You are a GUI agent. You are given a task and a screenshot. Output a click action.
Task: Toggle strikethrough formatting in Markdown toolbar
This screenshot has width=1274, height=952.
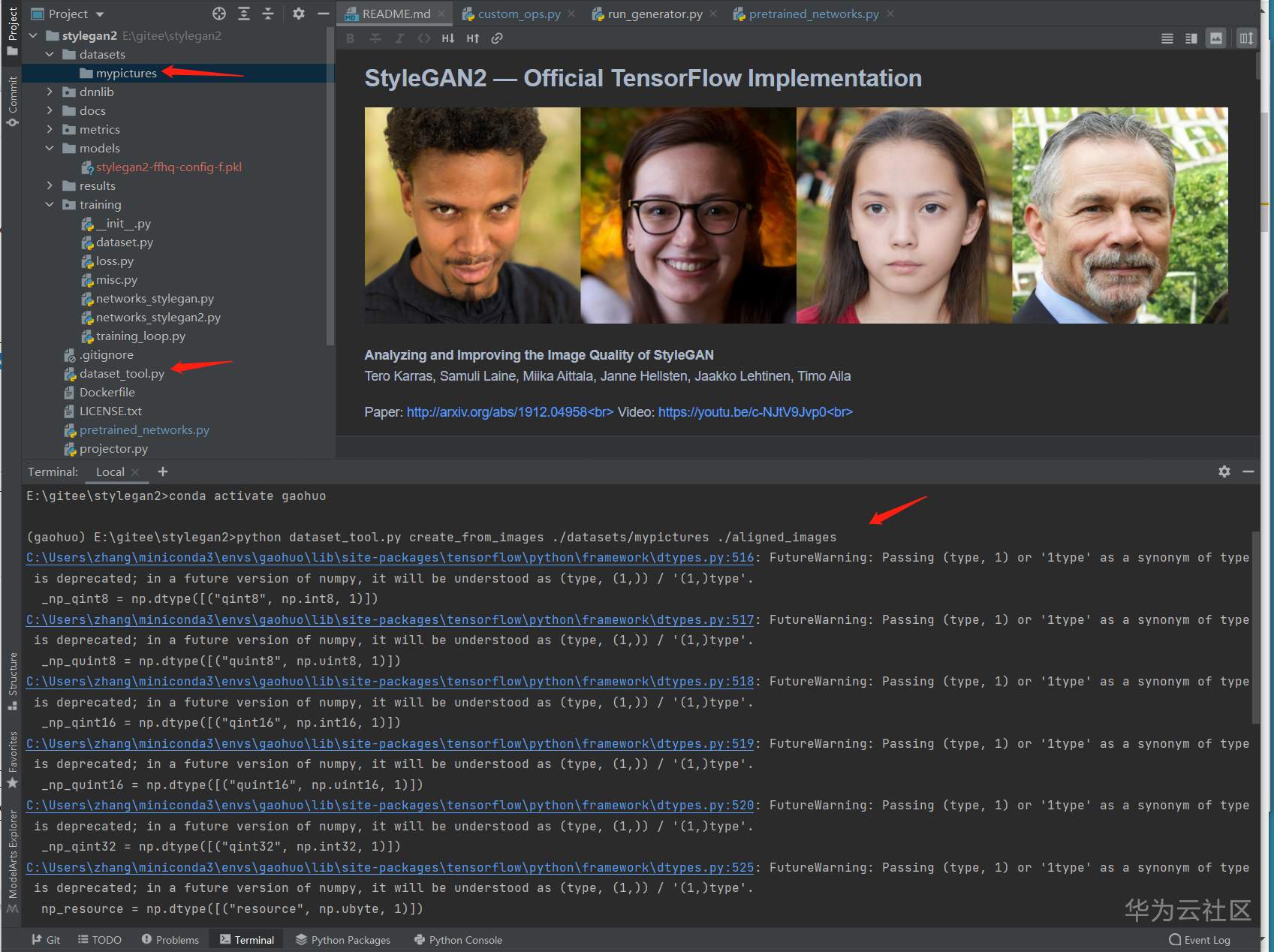coord(375,38)
